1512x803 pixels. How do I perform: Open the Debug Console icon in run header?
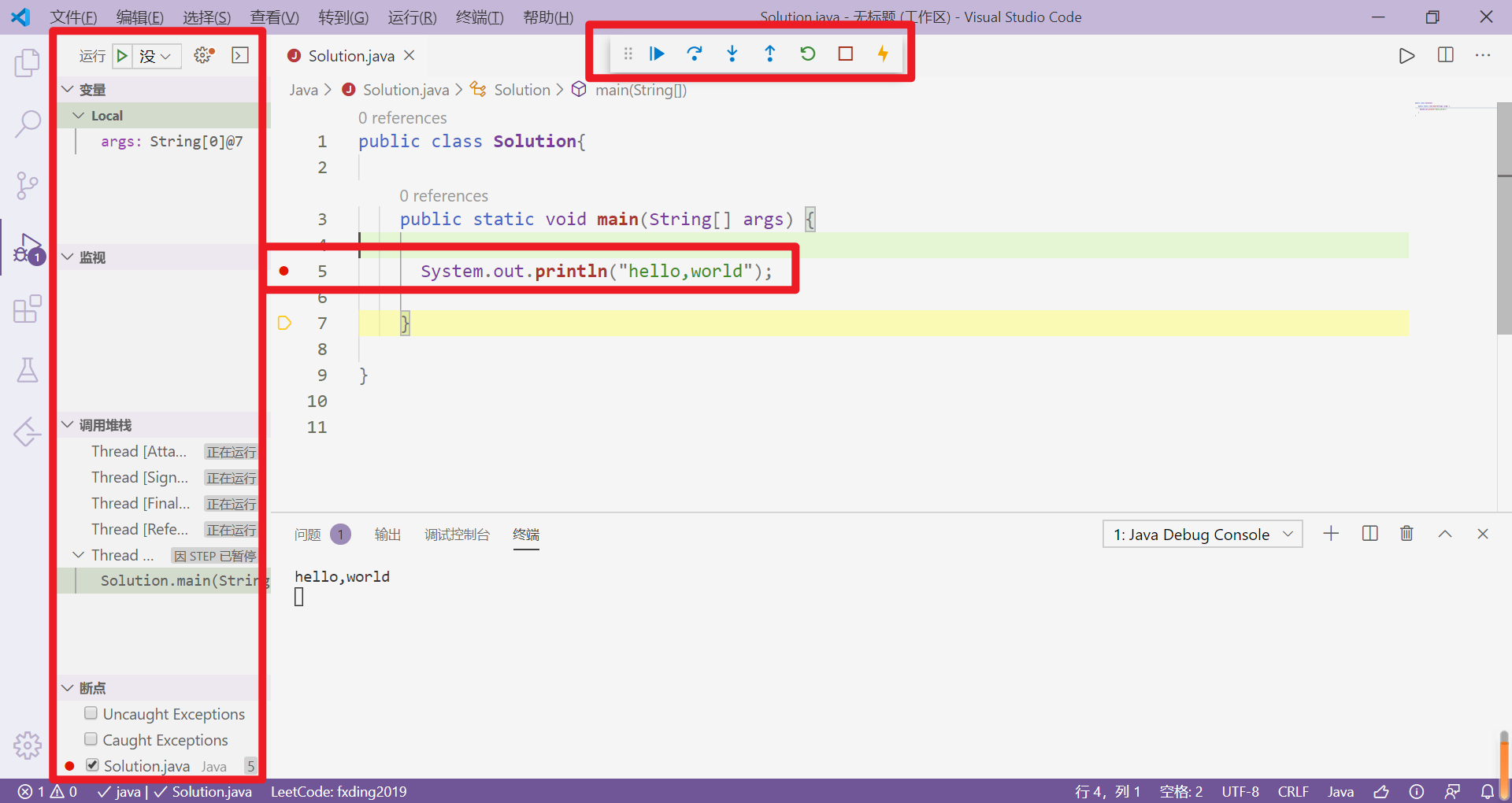(x=240, y=55)
